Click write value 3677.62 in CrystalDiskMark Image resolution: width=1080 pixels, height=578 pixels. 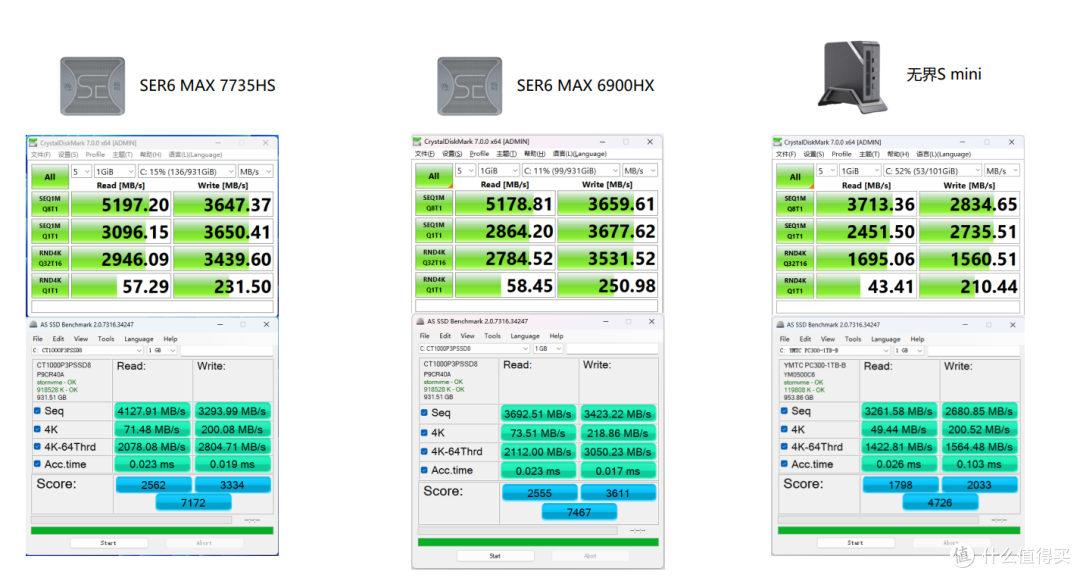608,231
